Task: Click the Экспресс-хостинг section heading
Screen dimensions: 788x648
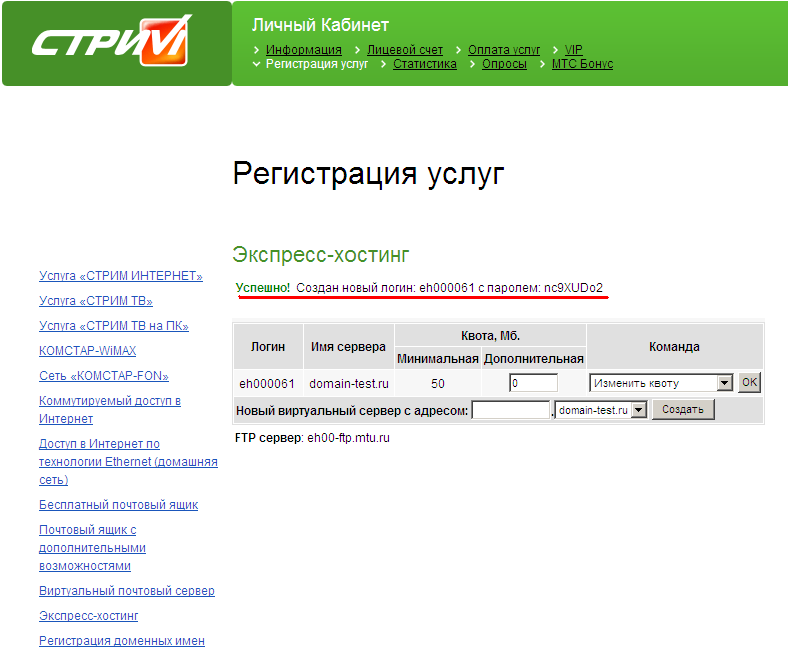Action: tap(321, 254)
